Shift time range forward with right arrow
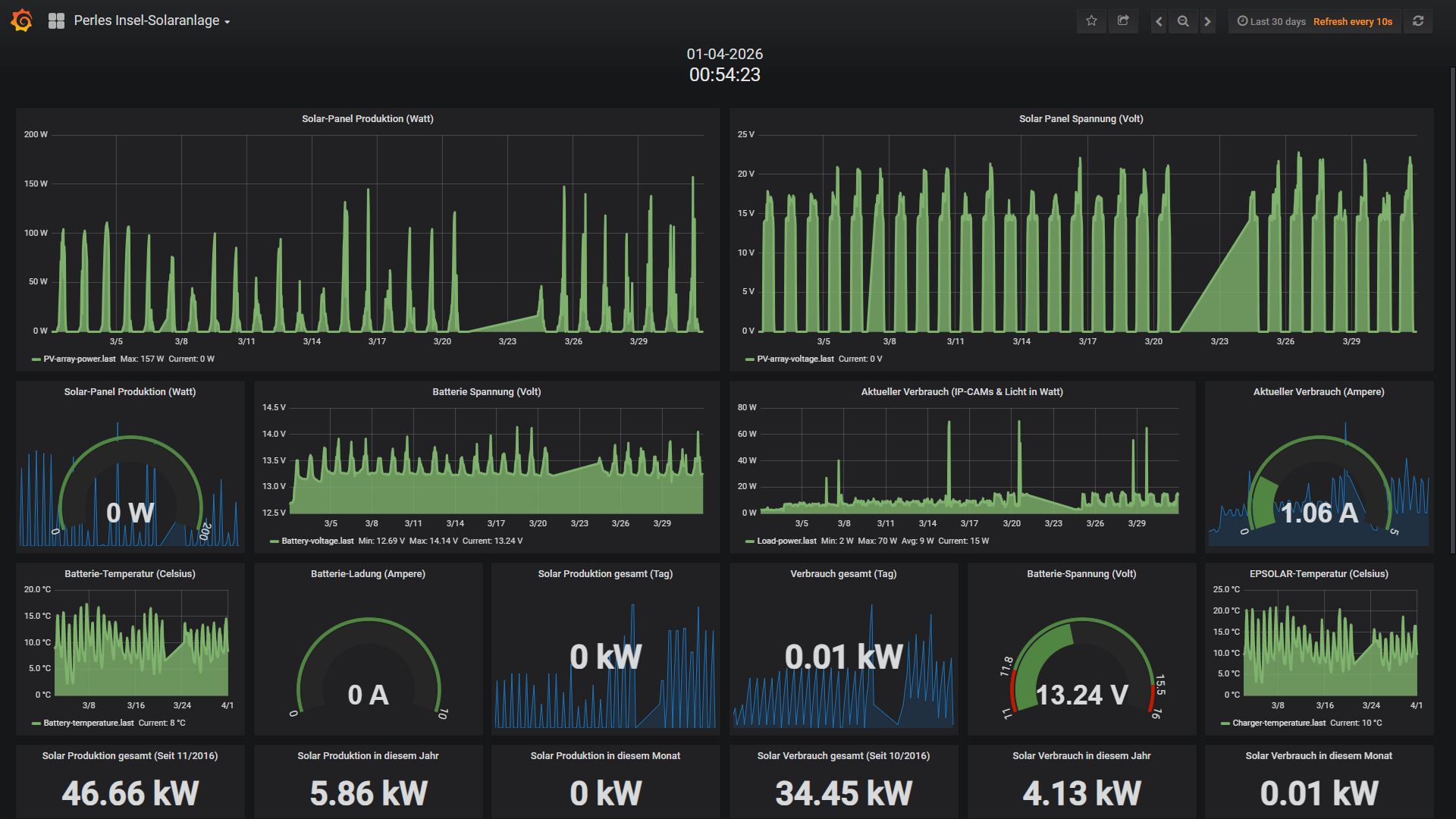1456x819 pixels. point(1207,21)
